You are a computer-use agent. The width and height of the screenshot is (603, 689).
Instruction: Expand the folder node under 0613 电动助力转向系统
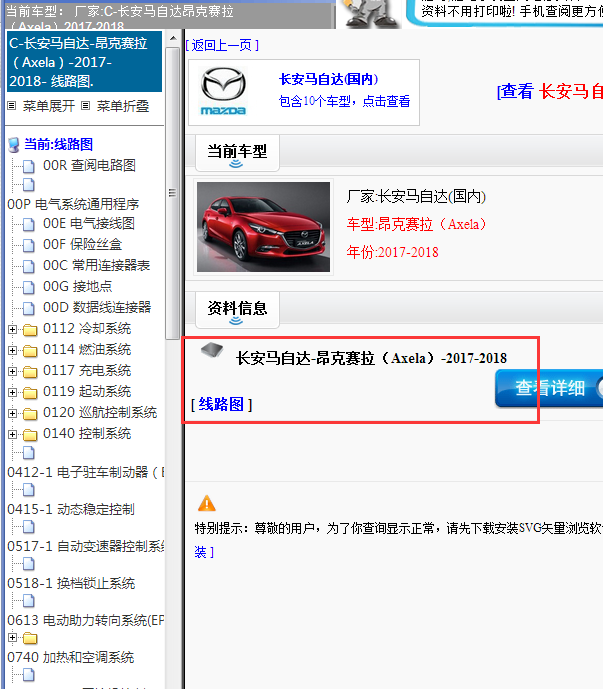coord(12,637)
